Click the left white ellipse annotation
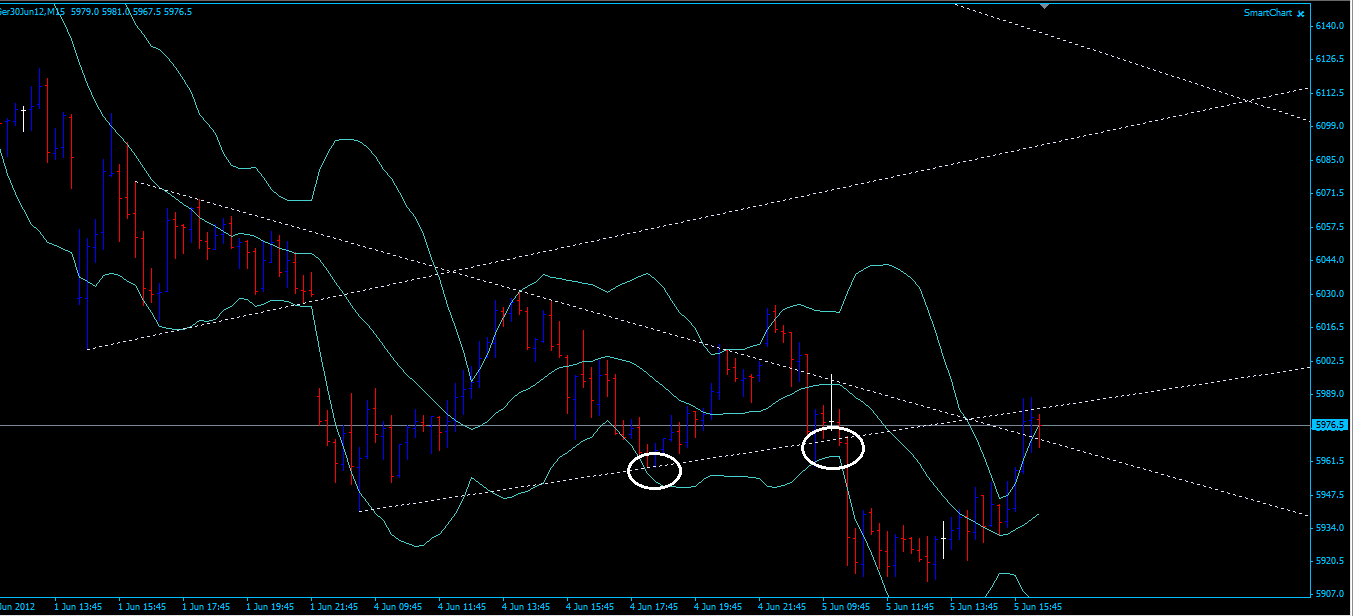The image size is (1353, 616). (654, 470)
